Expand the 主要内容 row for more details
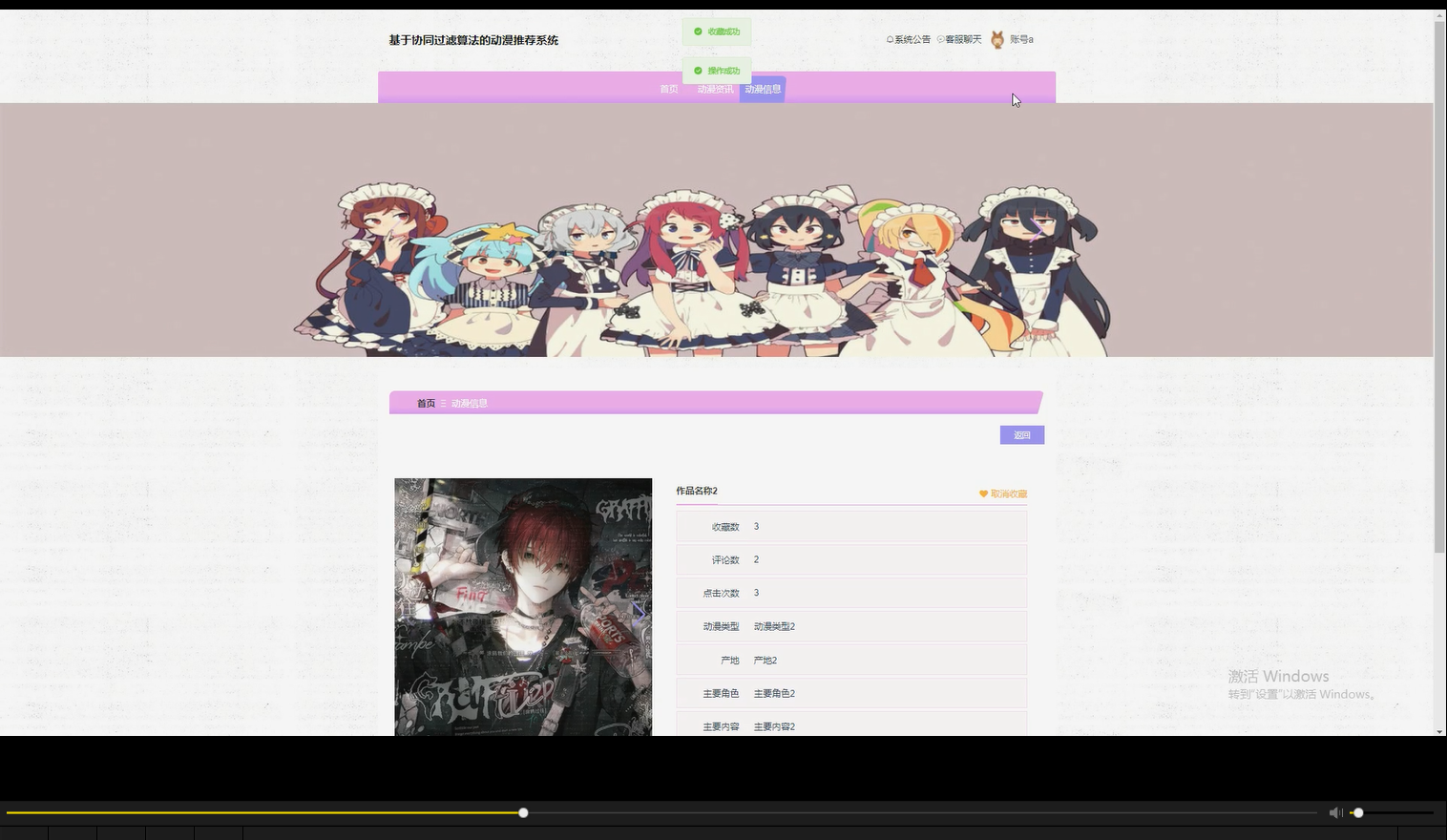This screenshot has height=840, width=1447. (850, 726)
